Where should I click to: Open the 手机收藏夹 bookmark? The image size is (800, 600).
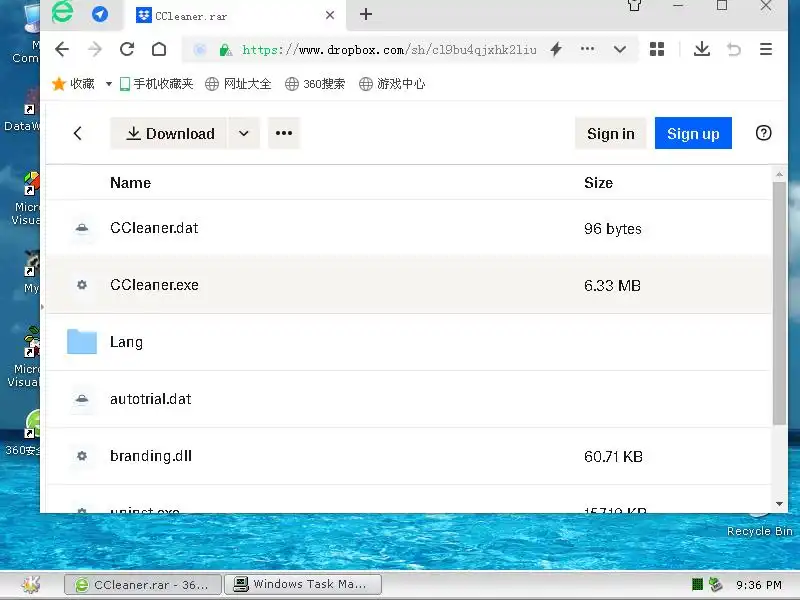tap(157, 84)
